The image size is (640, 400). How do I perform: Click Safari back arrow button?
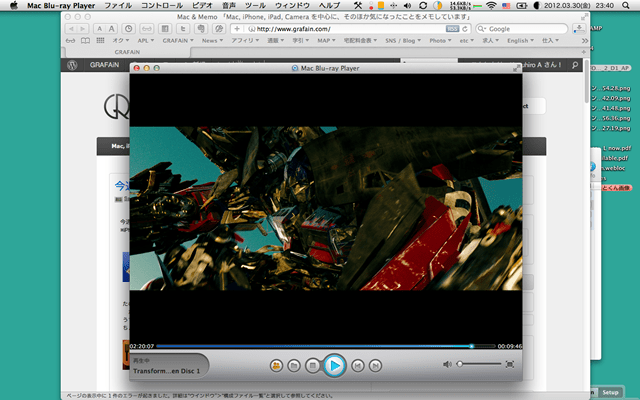pyautogui.click(x=71, y=29)
